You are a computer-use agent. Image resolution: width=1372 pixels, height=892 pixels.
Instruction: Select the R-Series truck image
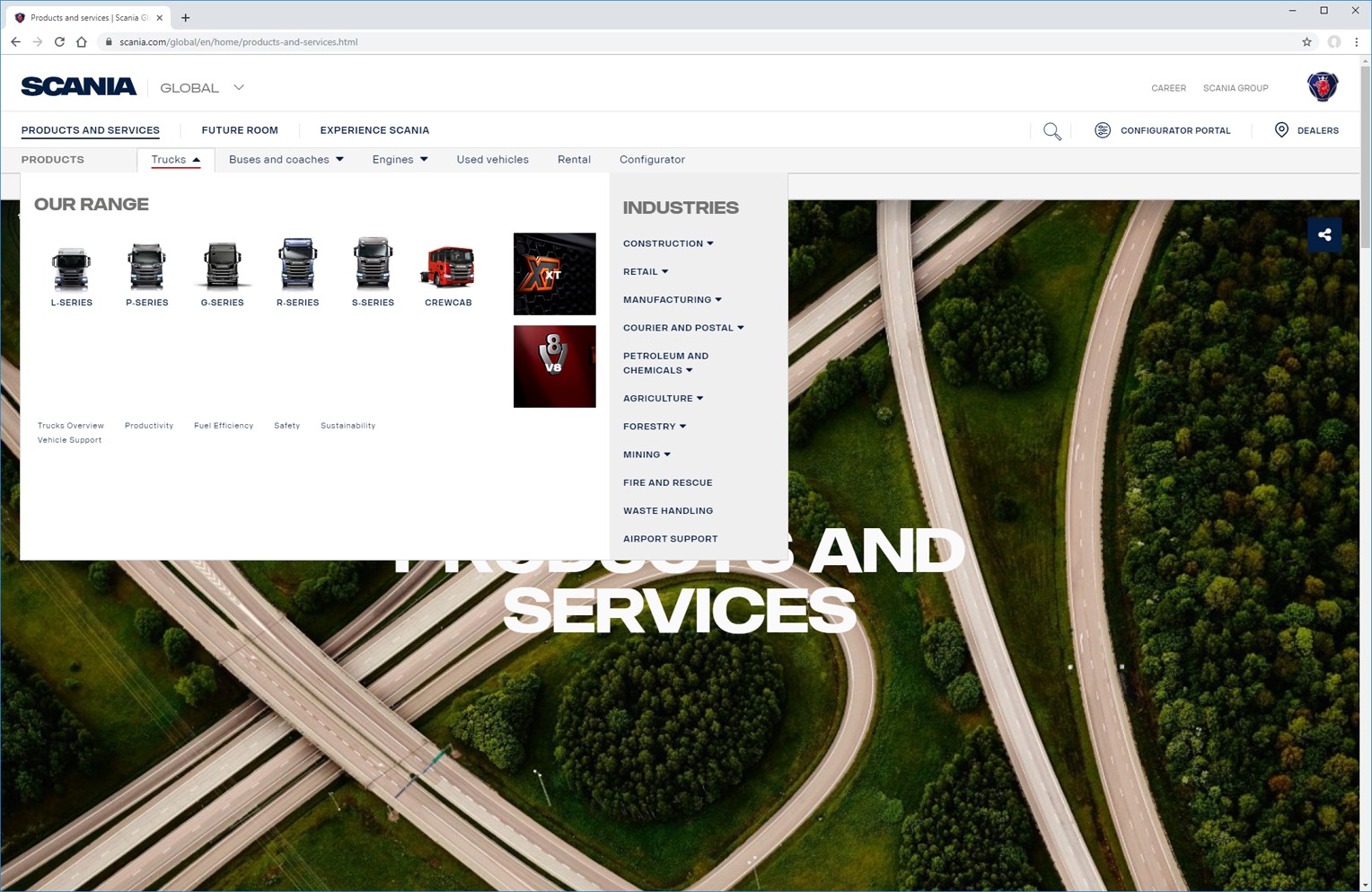click(297, 264)
